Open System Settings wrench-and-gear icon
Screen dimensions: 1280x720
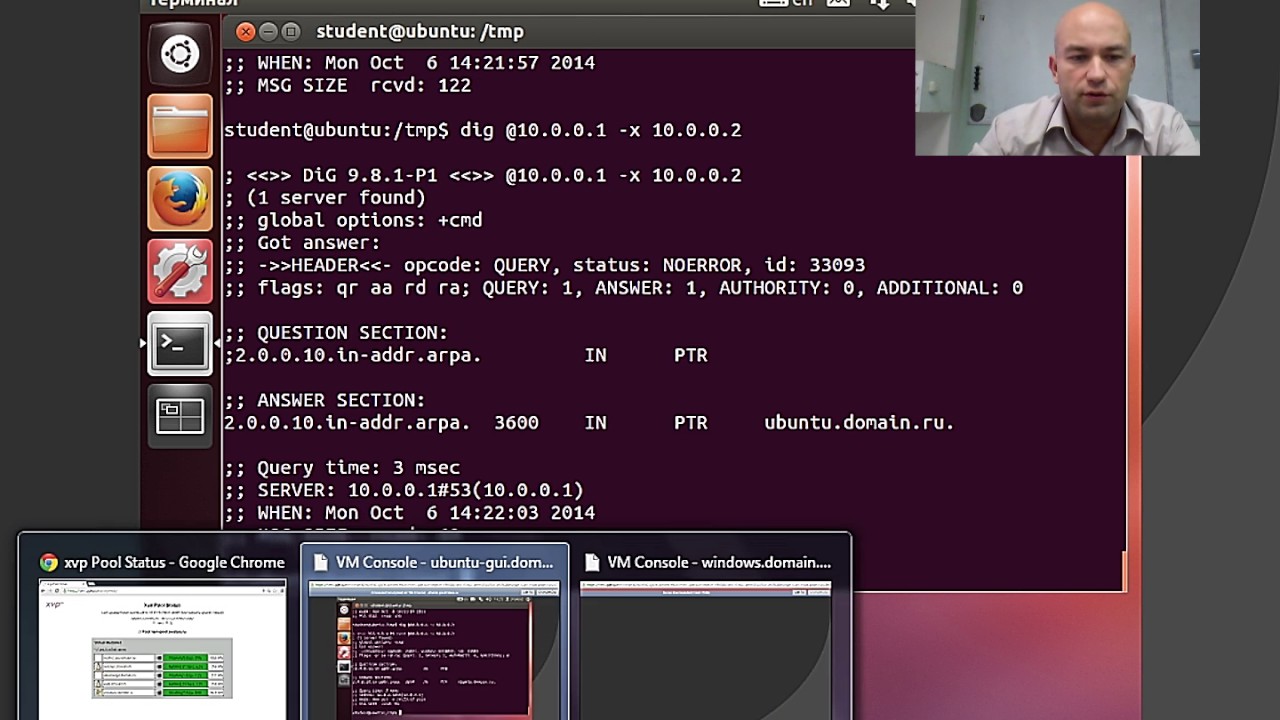pos(180,271)
